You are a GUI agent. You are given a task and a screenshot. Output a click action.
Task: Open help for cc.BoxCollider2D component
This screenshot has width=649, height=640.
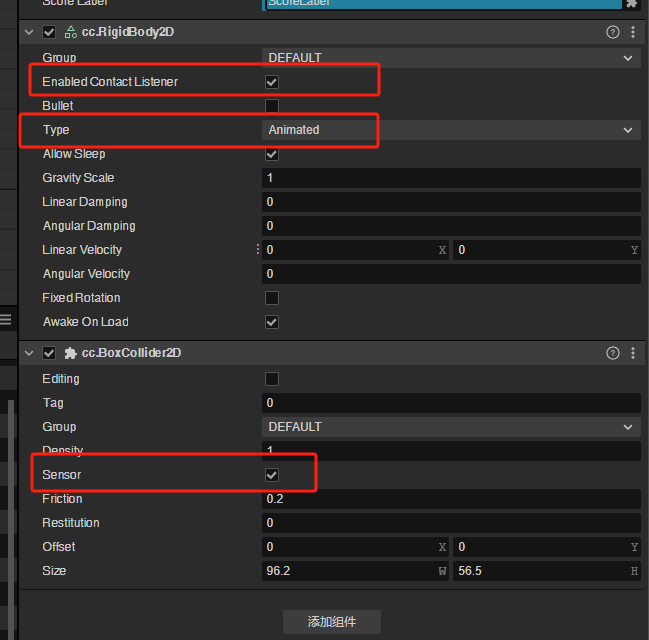613,353
